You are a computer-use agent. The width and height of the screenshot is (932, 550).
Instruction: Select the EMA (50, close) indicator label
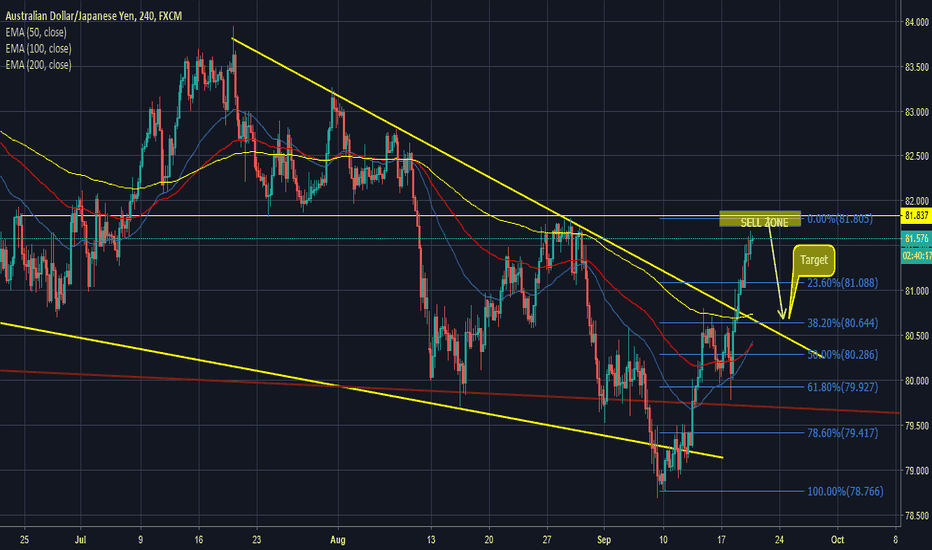[36, 32]
